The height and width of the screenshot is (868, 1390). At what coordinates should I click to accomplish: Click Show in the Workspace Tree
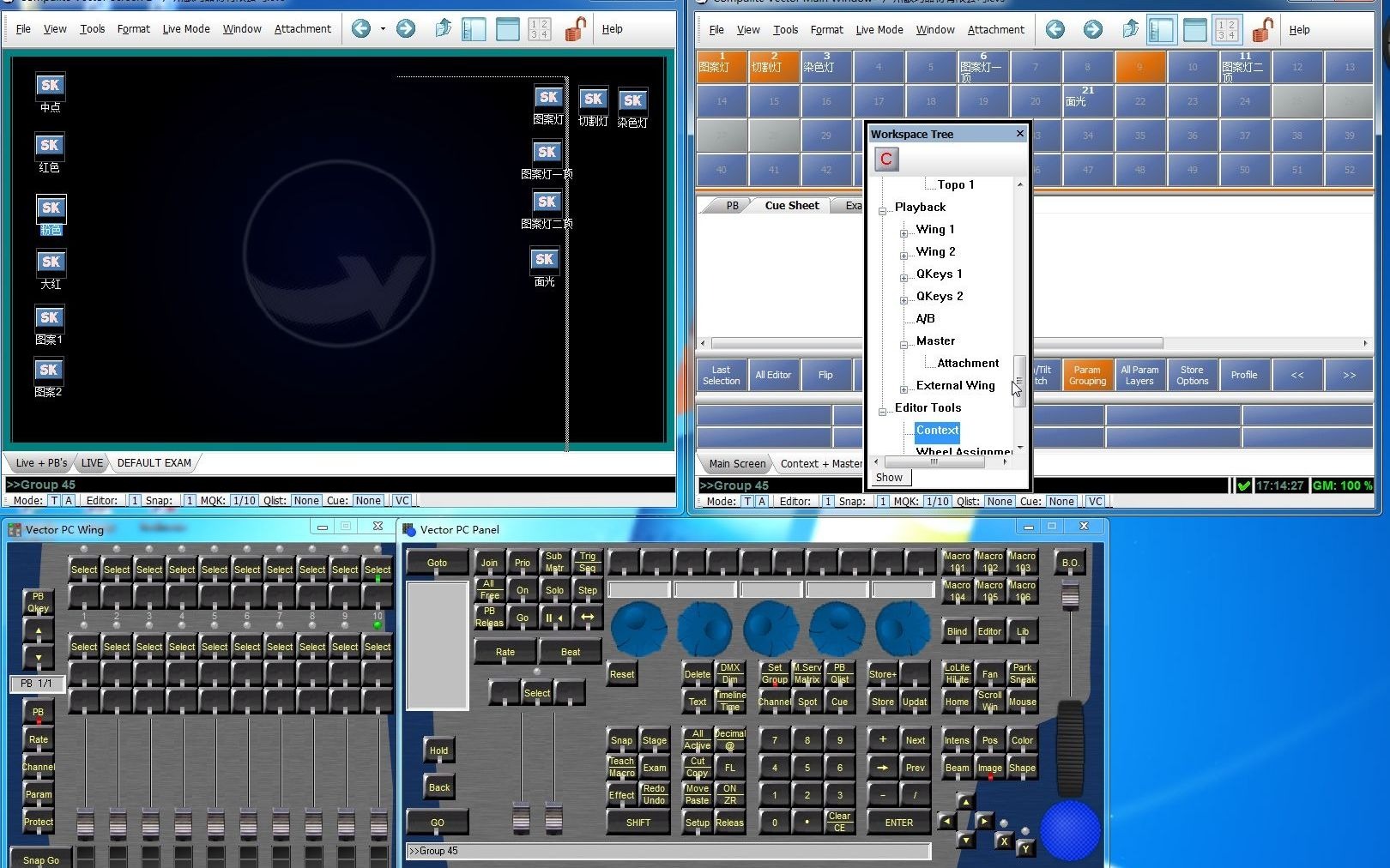pos(889,478)
